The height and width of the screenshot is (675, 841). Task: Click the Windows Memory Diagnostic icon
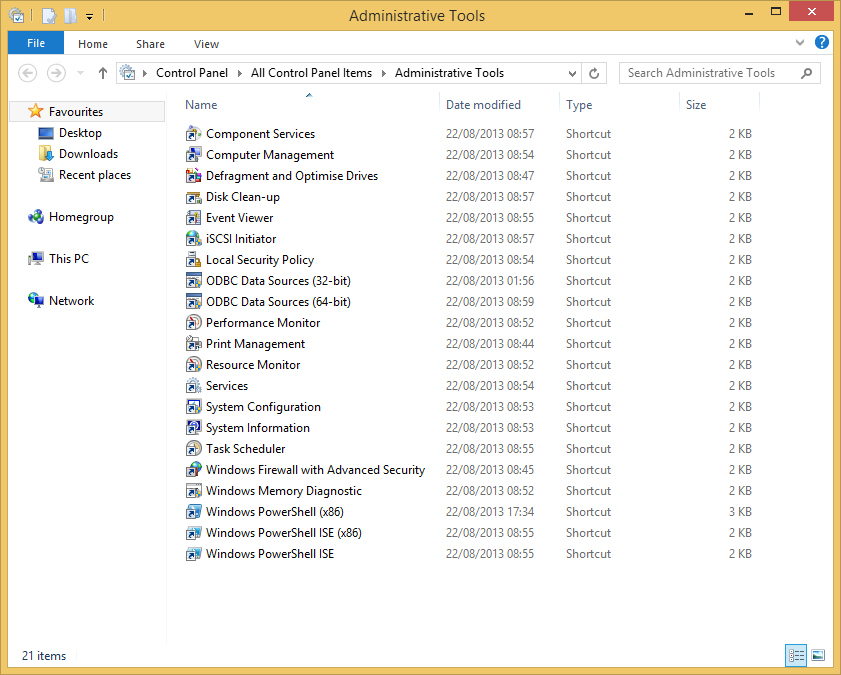[x=193, y=491]
